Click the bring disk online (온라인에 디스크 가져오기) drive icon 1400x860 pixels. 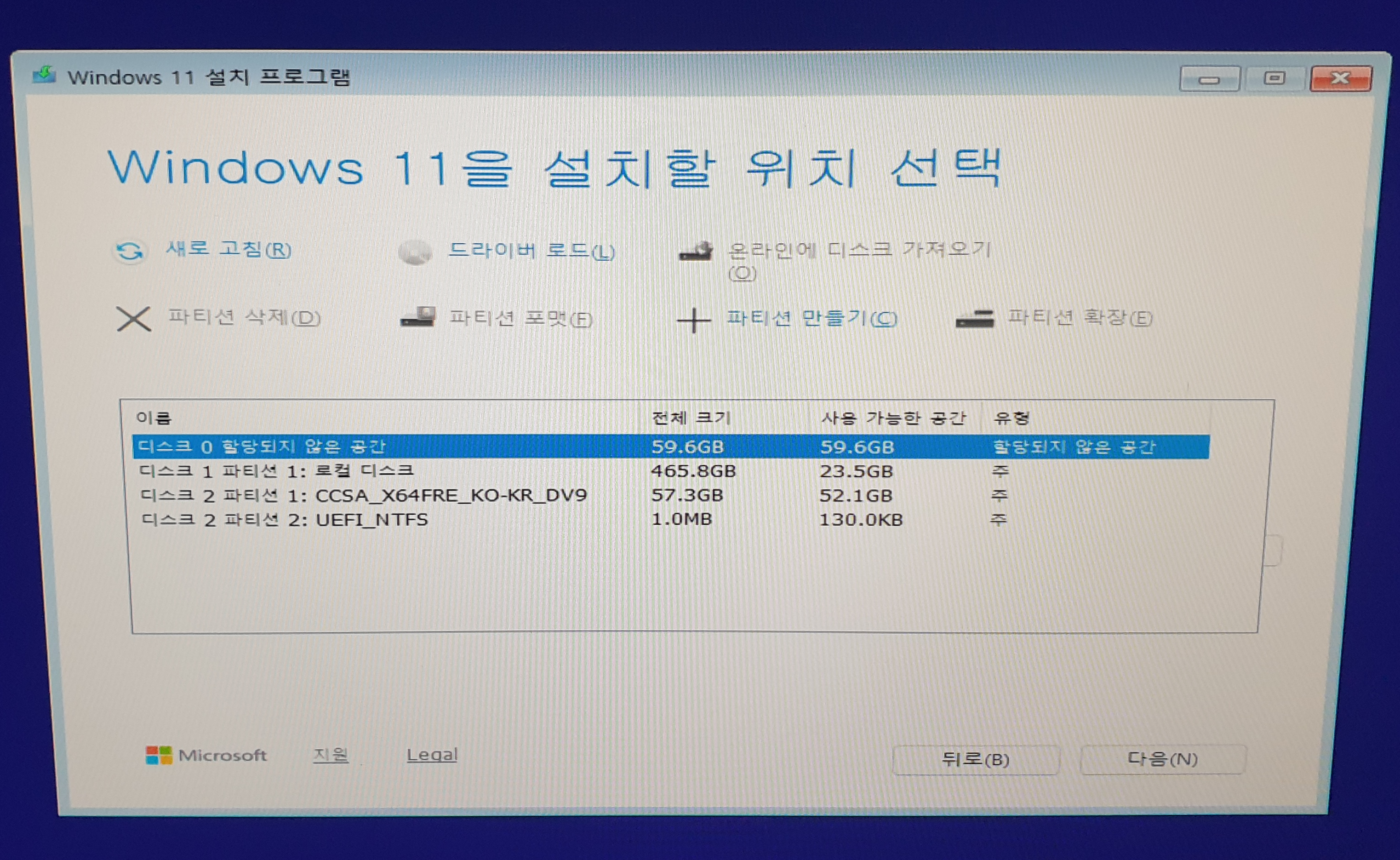coord(696,252)
